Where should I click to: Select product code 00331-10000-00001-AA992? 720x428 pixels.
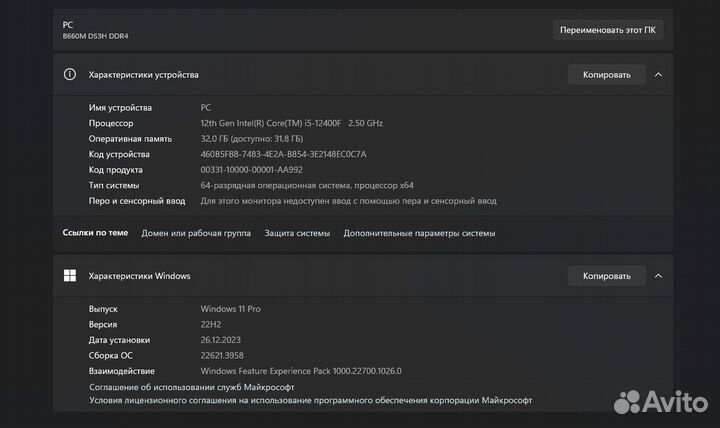tap(252, 169)
